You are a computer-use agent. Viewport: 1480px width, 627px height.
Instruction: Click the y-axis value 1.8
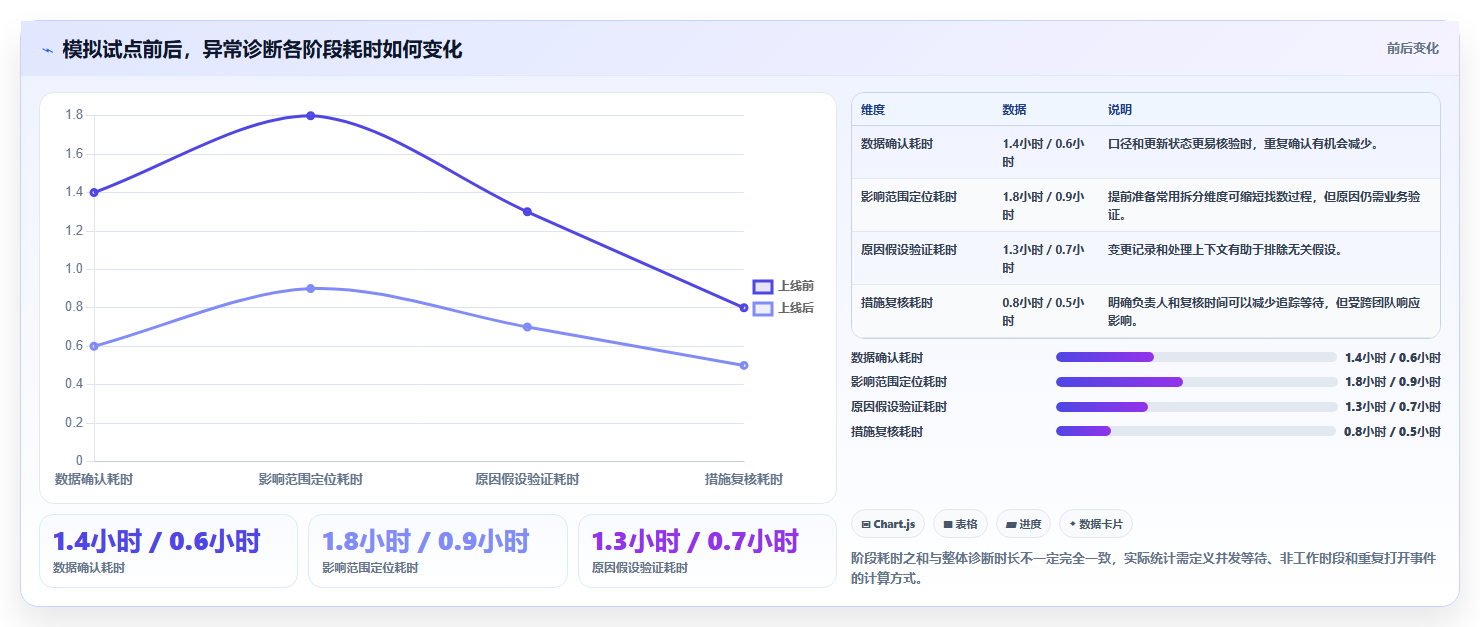point(74,115)
